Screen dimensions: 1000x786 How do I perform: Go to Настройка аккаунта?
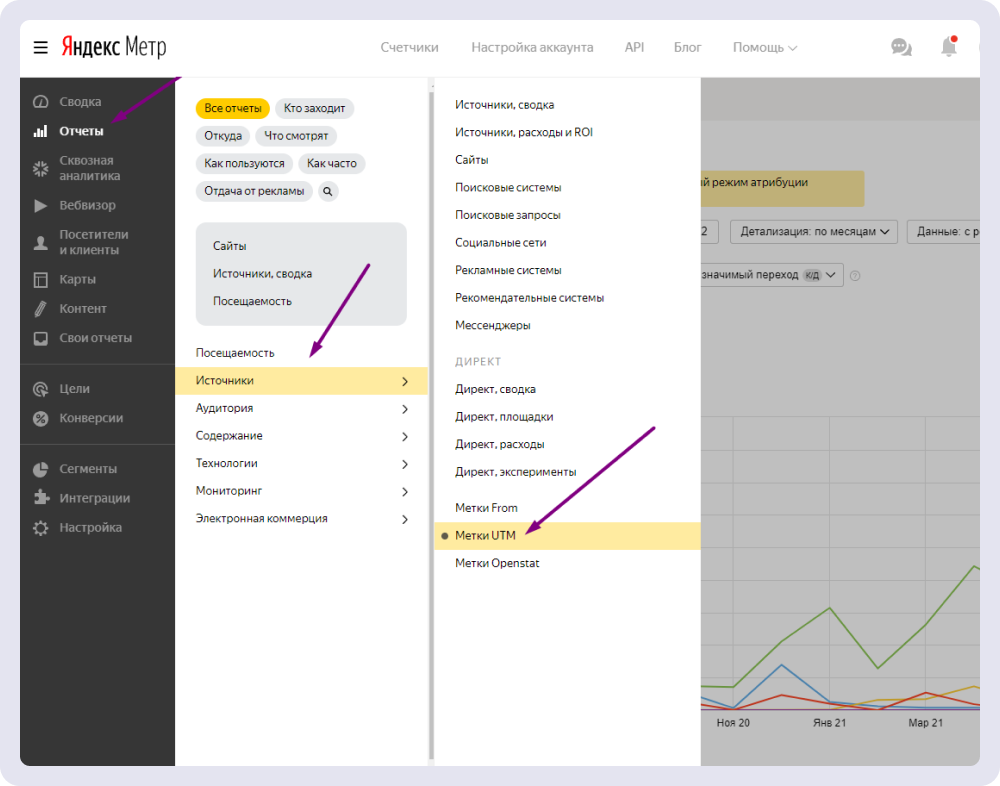[x=532, y=47]
